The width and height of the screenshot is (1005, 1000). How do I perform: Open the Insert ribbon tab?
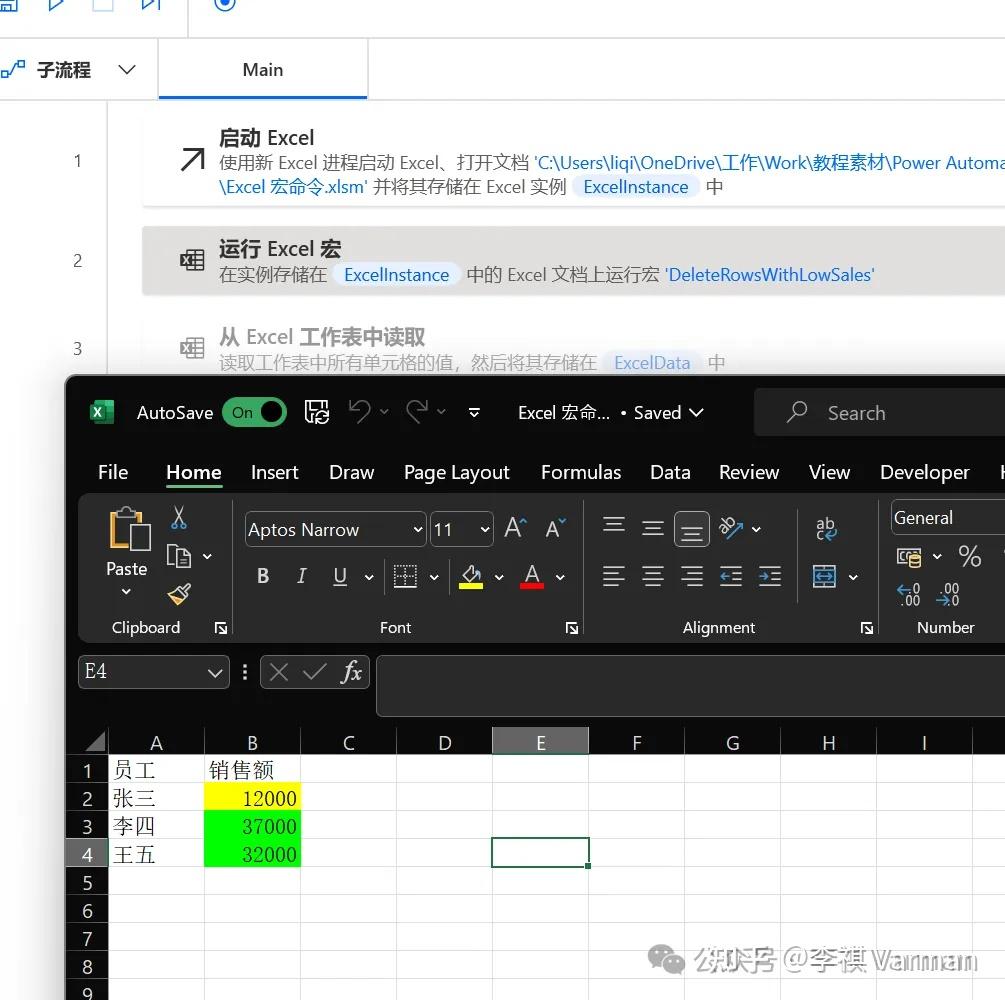point(274,472)
